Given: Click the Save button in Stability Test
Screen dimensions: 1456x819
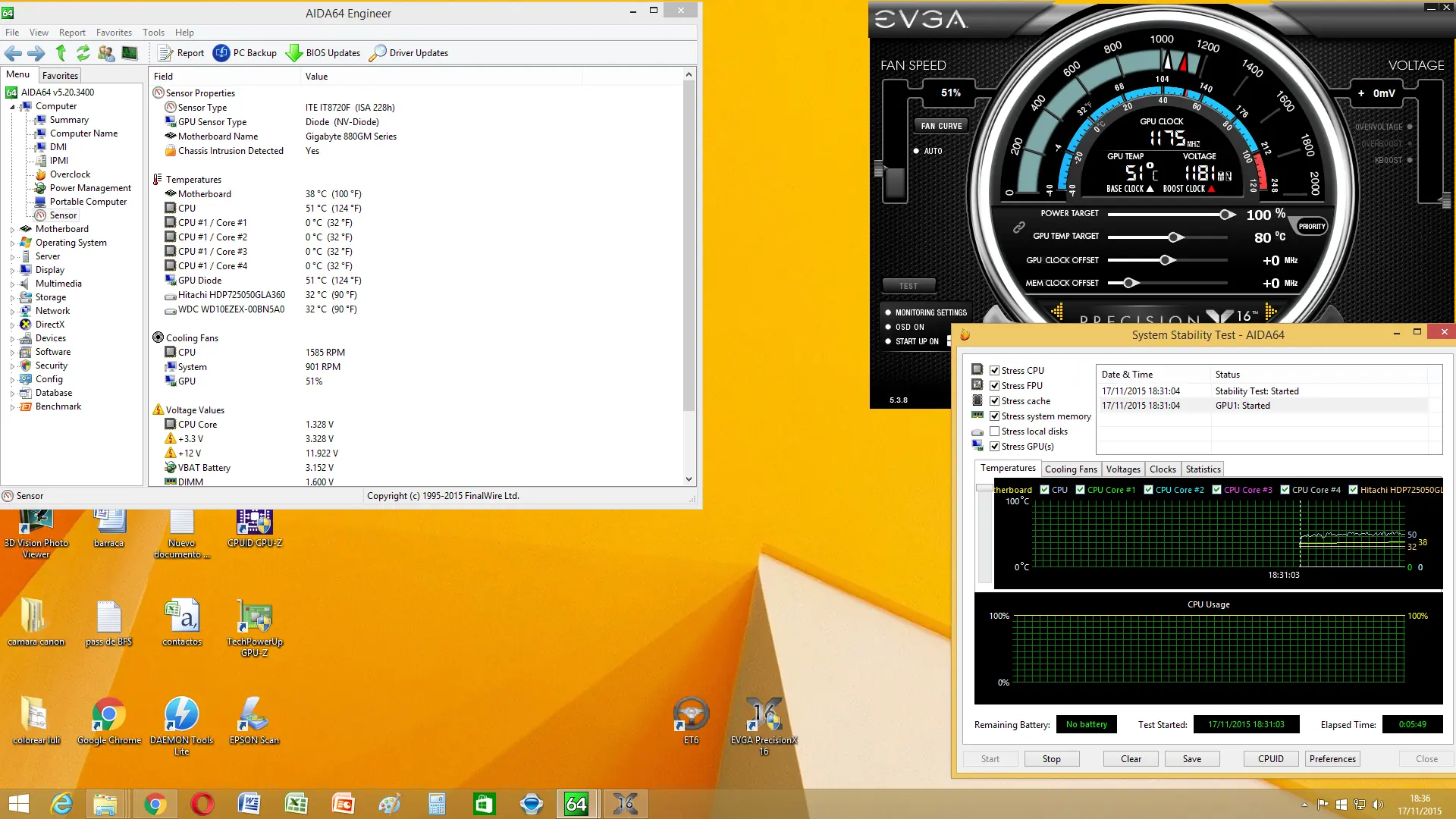Looking at the screenshot, I should tap(1191, 759).
